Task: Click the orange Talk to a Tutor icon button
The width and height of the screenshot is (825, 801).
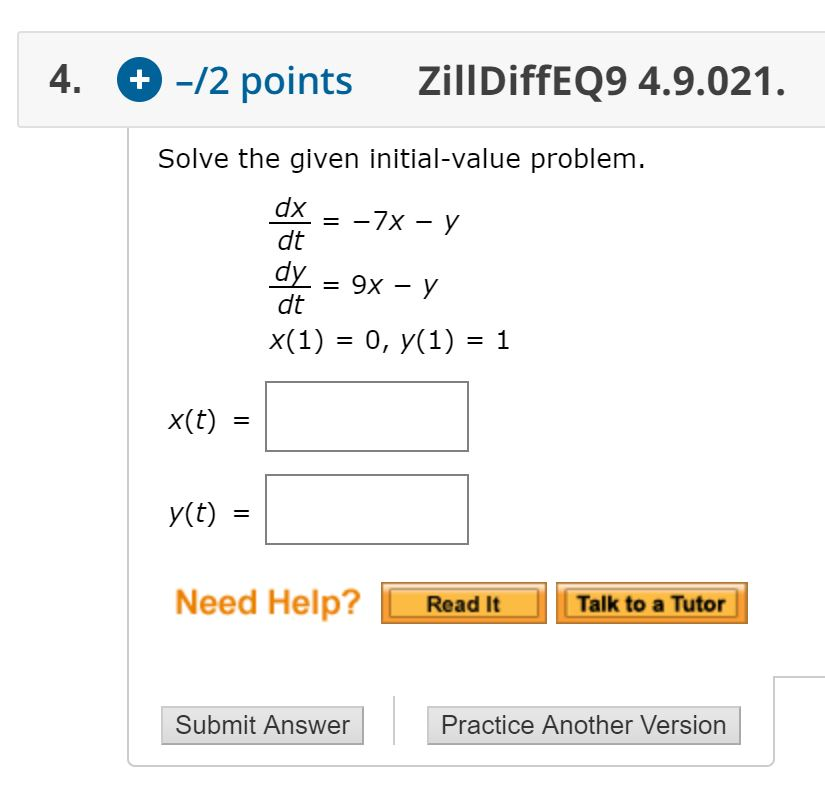Action: [x=651, y=603]
